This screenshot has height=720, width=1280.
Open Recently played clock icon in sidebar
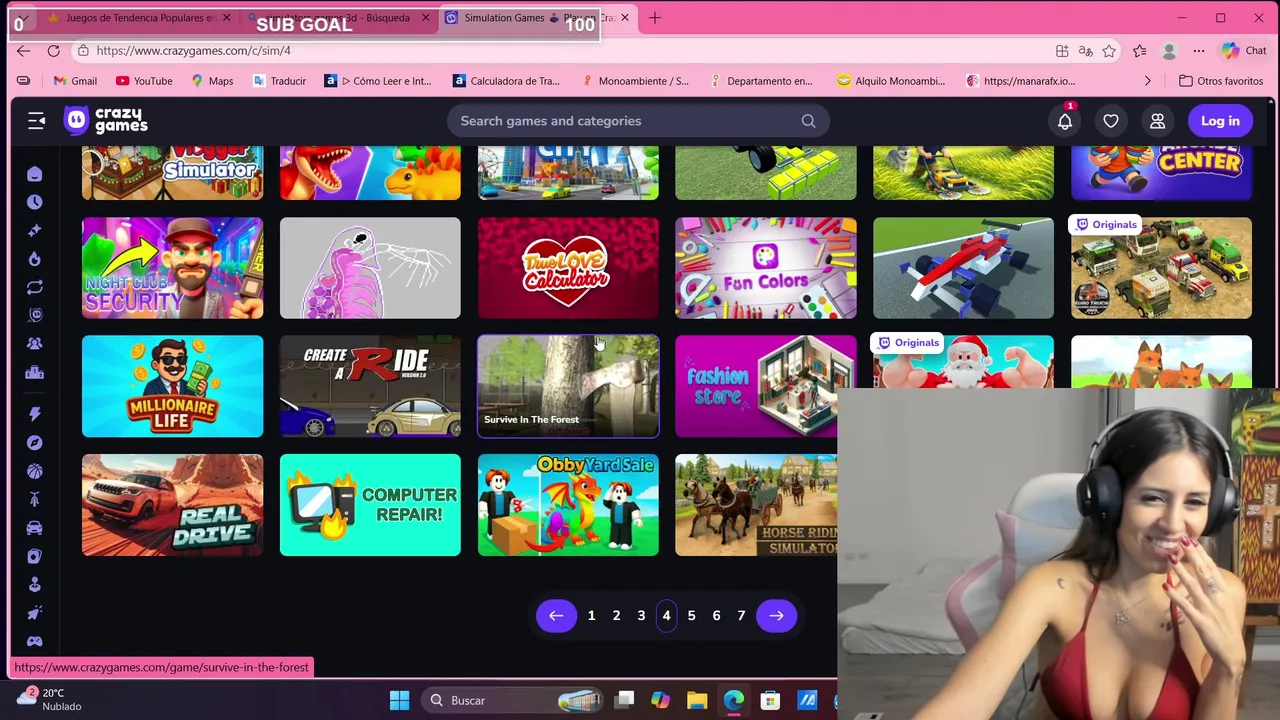pos(35,202)
